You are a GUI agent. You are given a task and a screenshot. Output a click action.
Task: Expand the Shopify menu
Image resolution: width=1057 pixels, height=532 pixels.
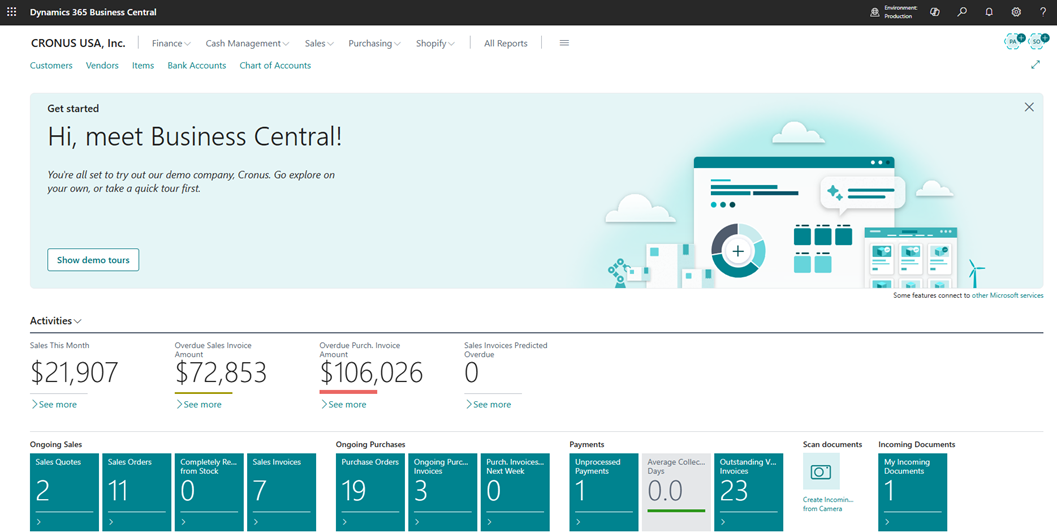coord(435,43)
